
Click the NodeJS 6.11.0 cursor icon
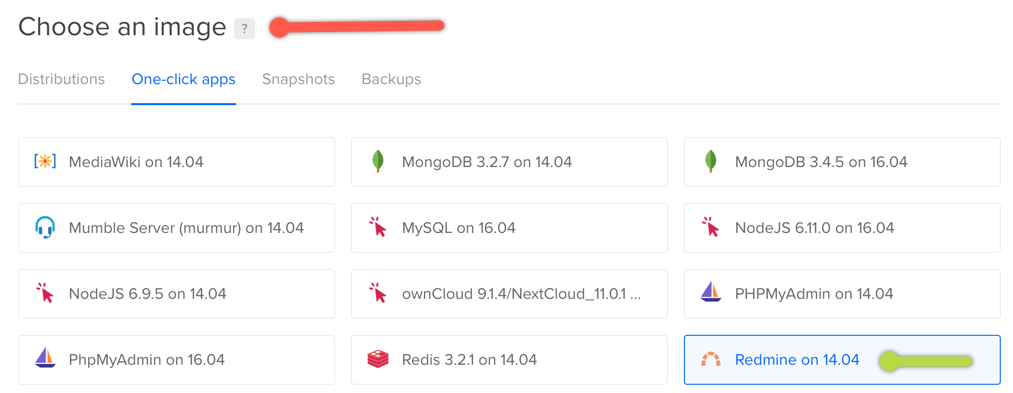711,228
